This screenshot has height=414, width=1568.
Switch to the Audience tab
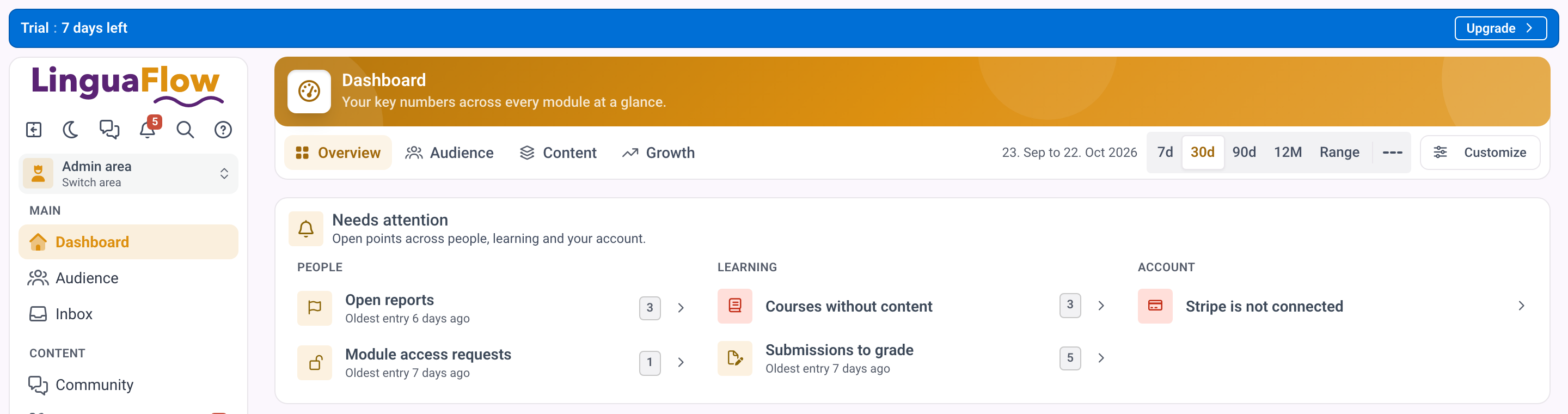point(450,153)
